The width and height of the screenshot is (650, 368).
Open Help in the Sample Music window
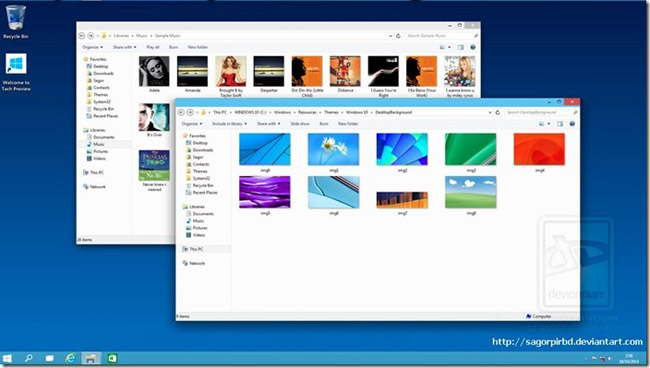(x=473, y=47)
